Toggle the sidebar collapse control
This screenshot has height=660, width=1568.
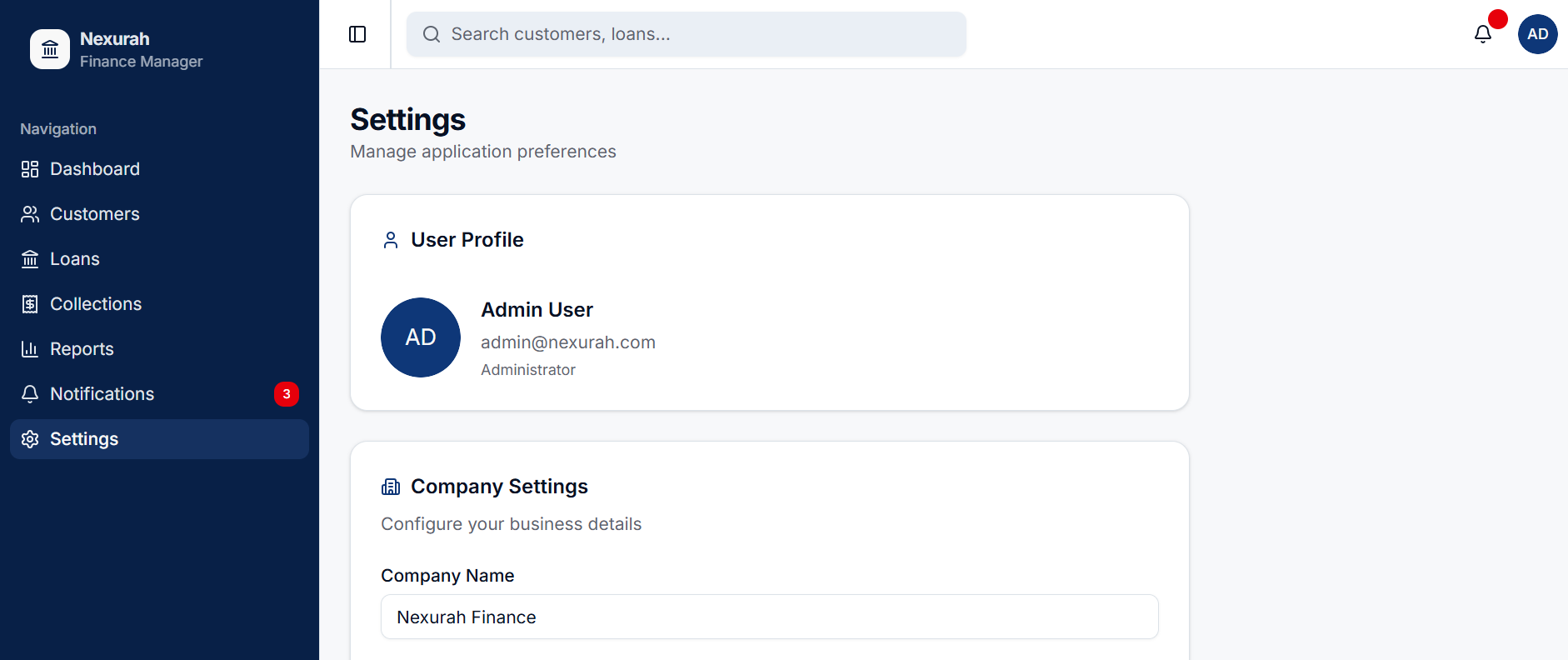click(x=357, y=34)
